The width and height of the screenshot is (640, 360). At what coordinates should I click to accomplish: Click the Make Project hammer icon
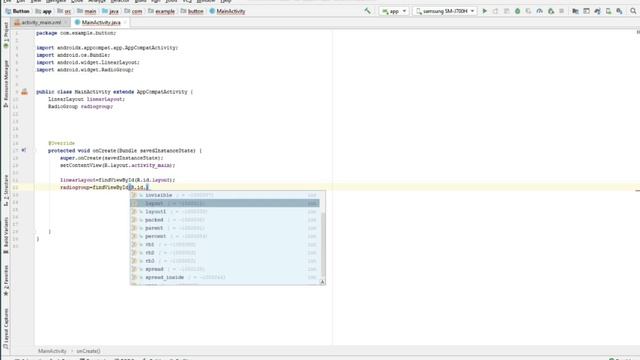click(368, 11)
